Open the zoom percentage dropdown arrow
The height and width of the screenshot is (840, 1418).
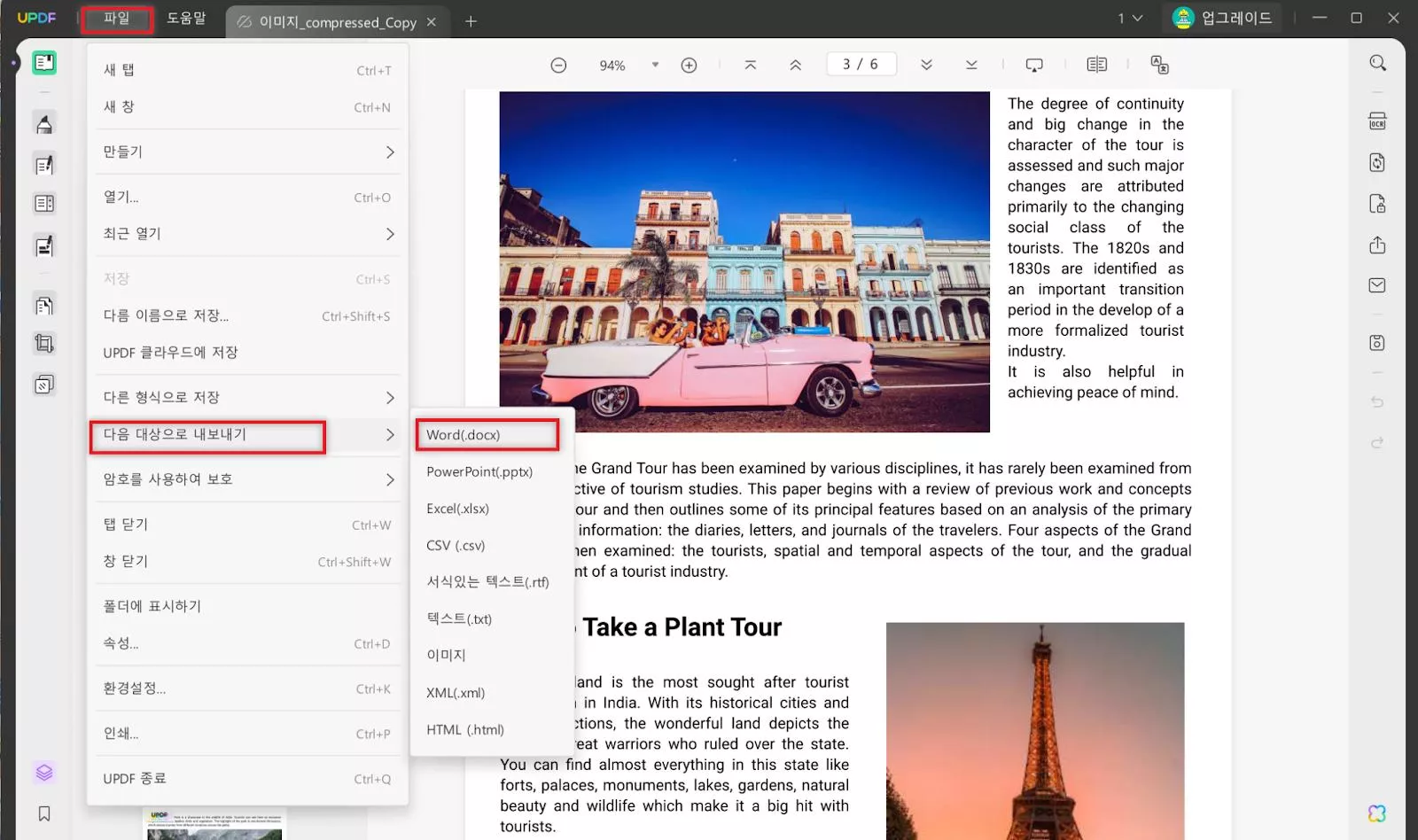click(x=655, y=65)
